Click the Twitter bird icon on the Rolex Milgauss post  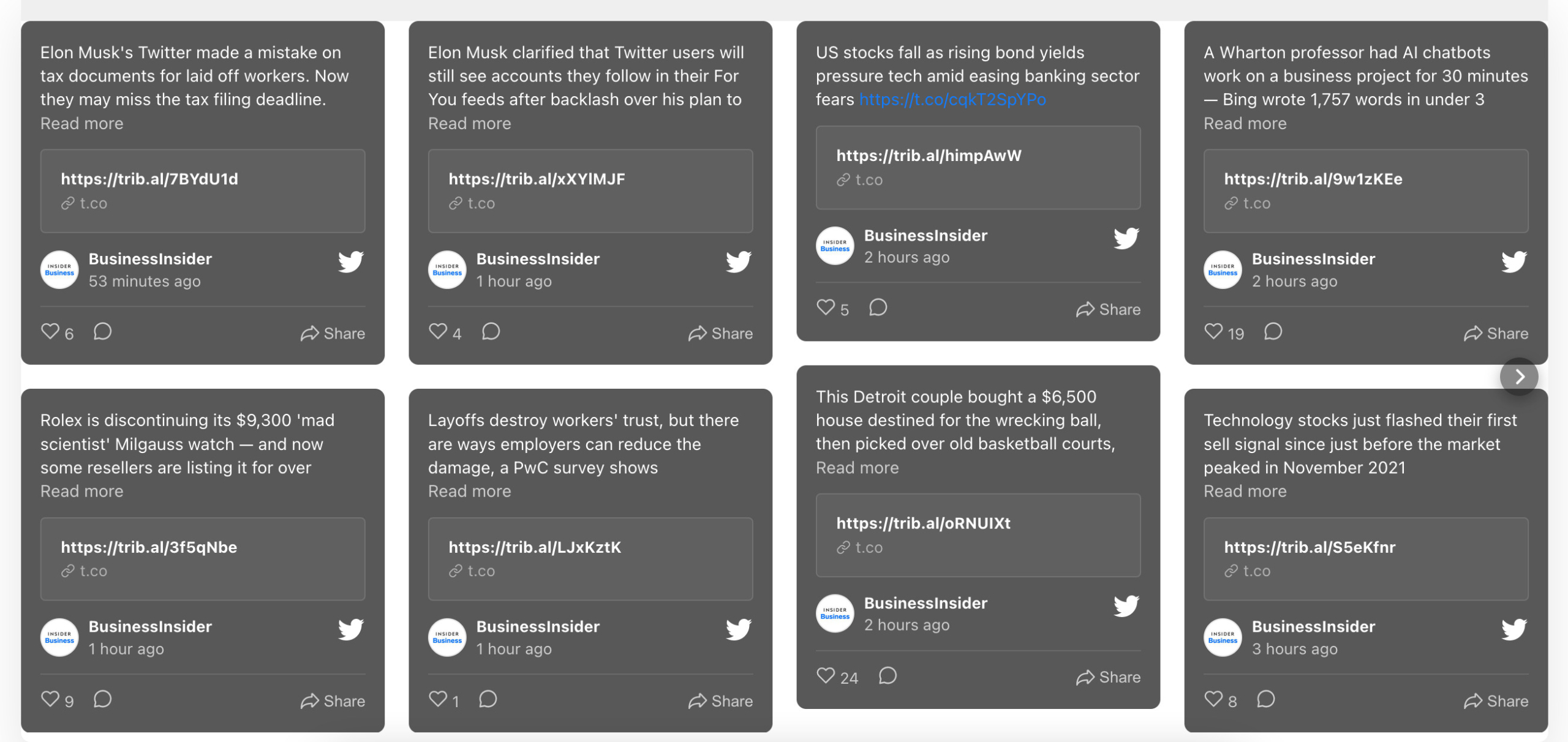click(x=351, y=629)
